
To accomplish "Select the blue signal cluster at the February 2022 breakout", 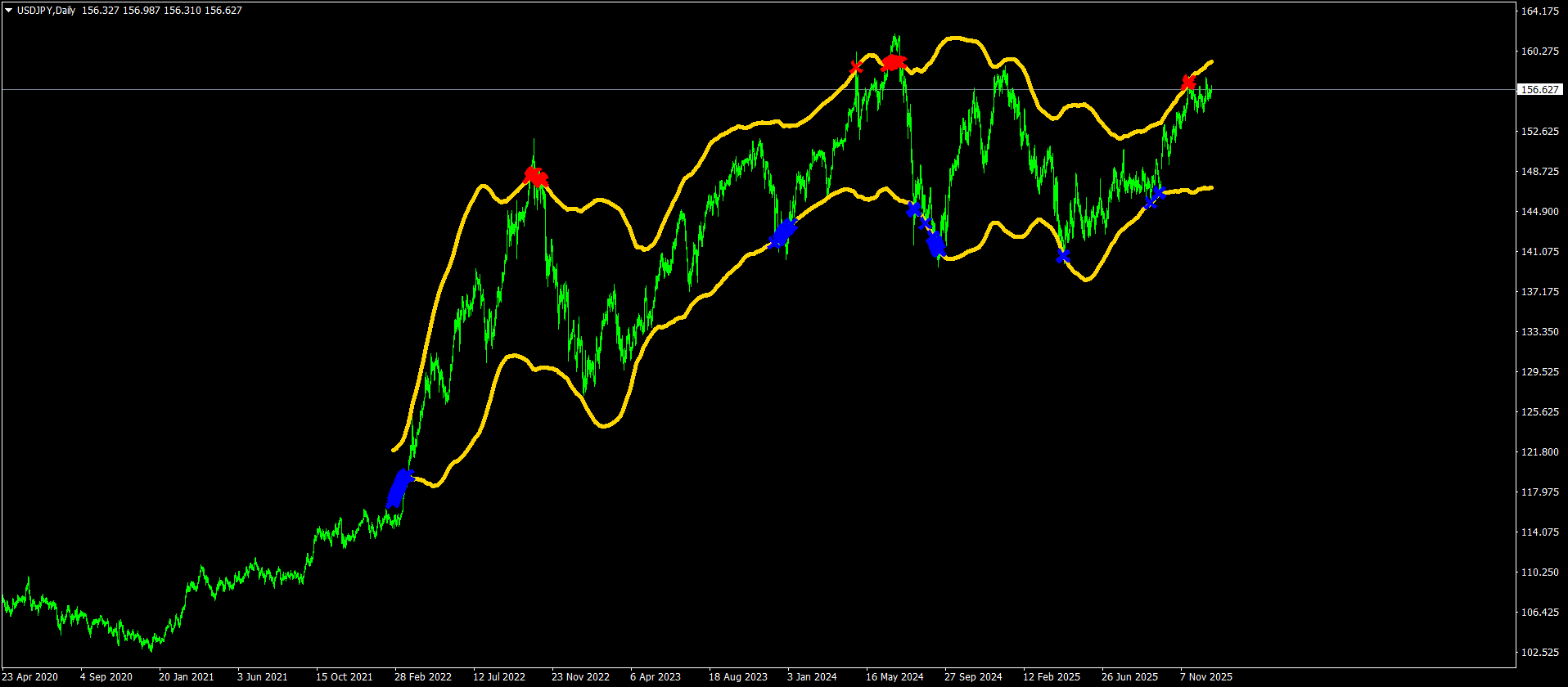I will pos(399,488).
